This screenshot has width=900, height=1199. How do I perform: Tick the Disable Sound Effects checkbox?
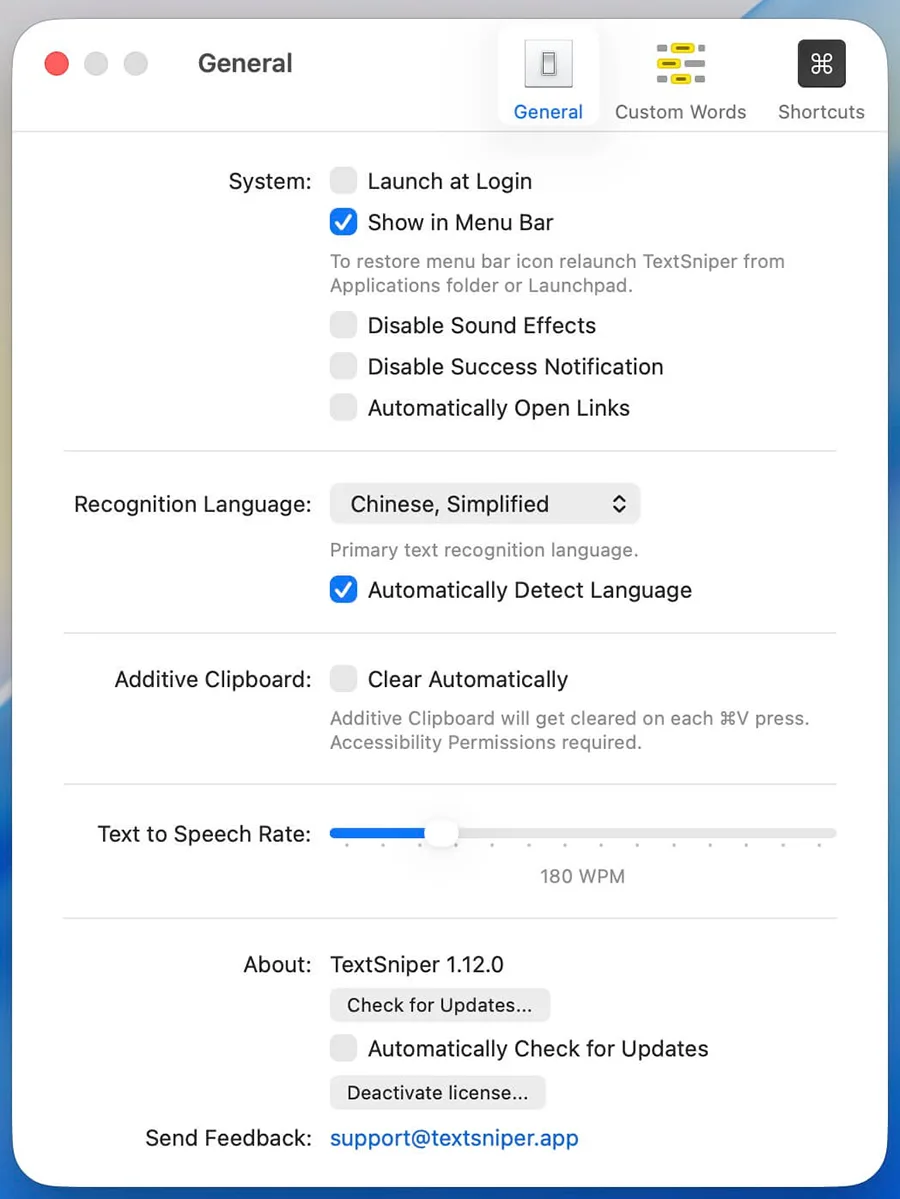pyautogui.click(x=343, y=325)
